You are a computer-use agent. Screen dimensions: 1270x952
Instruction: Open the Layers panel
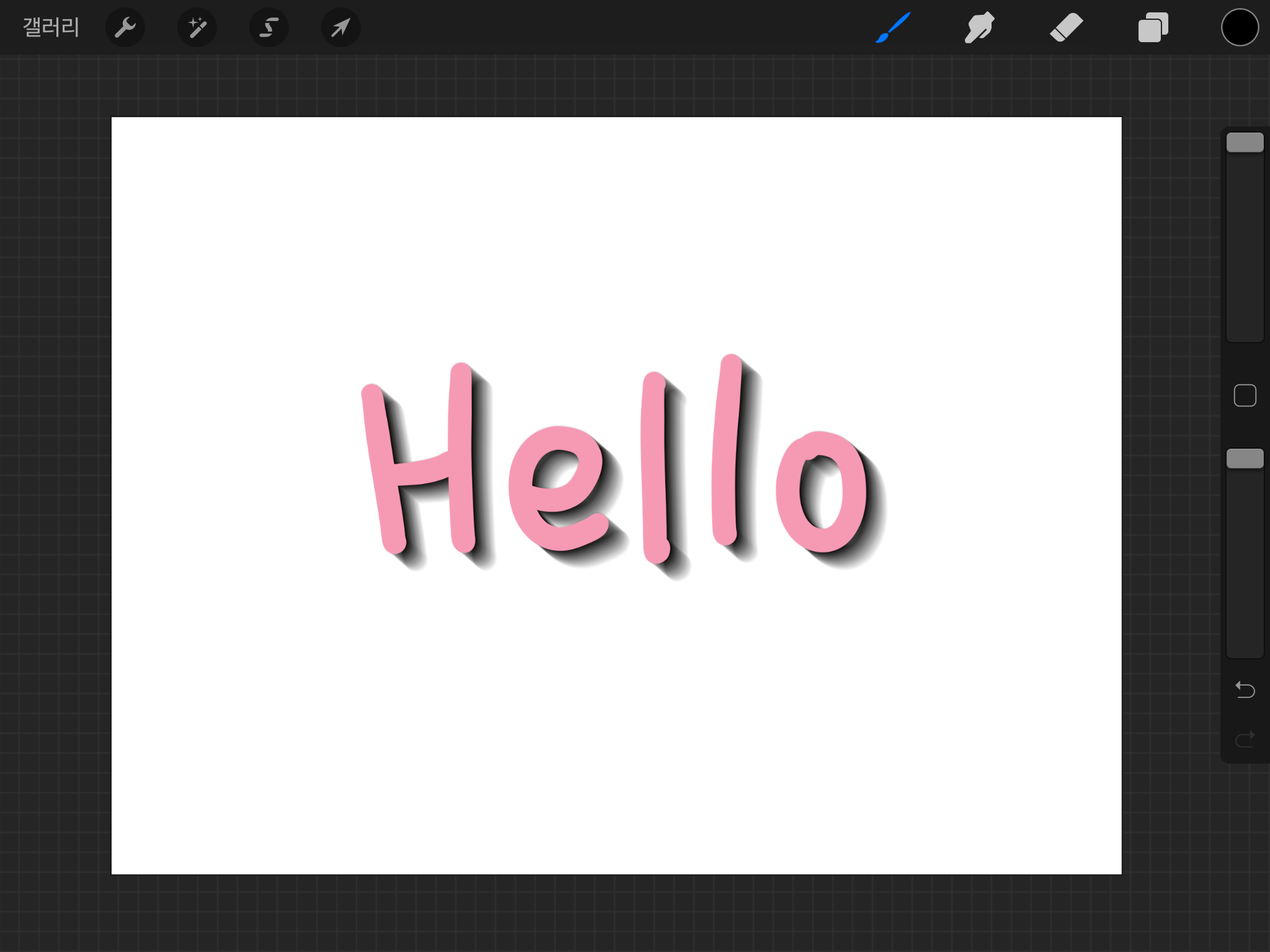(1153, 27)
